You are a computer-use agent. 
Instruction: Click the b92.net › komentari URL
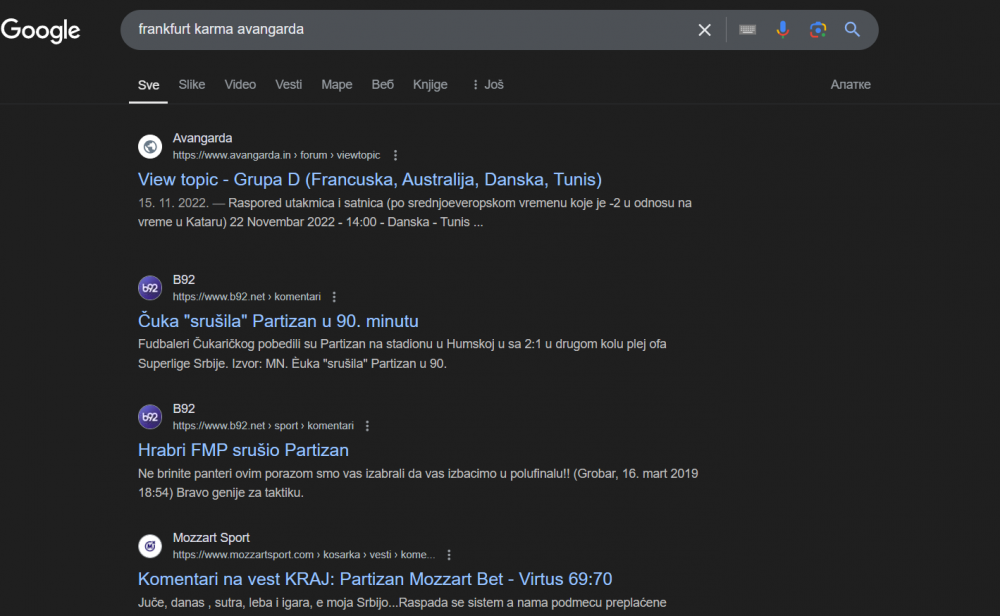point(247,297)
